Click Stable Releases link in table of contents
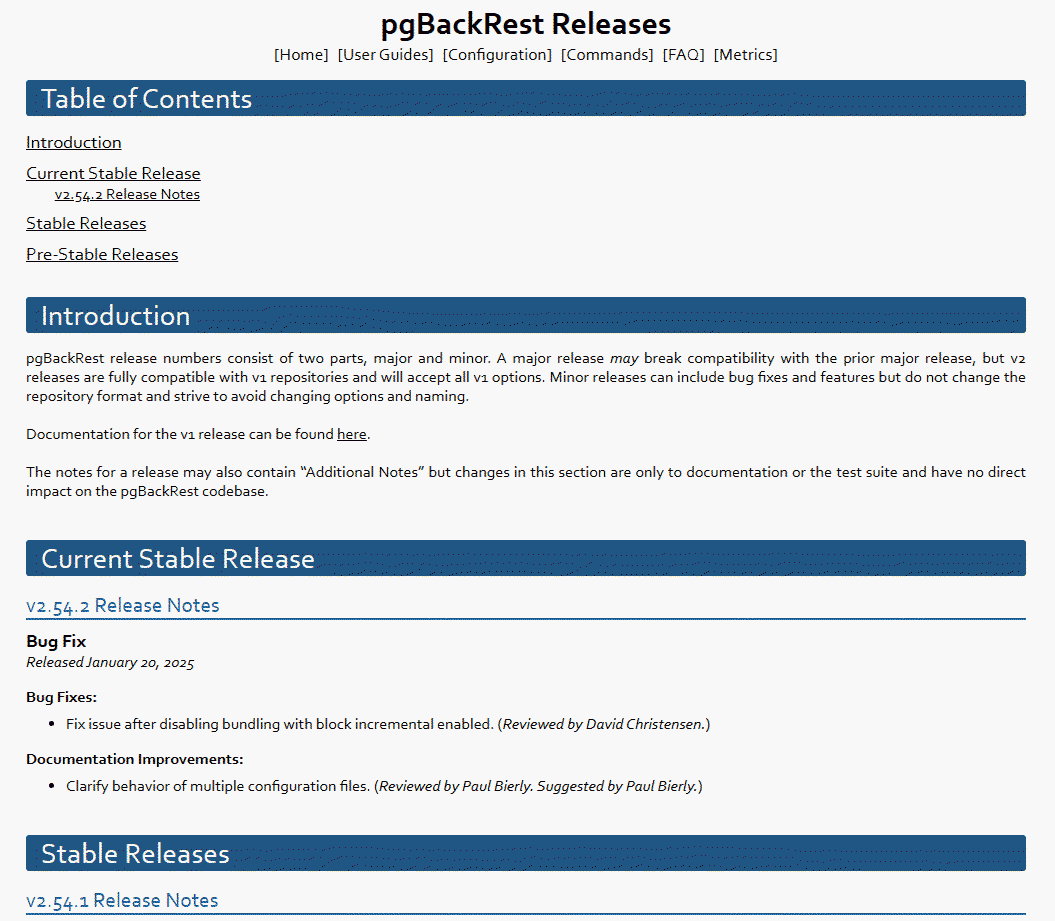The width and height of the screenshot is (1055, 921). click(86, 224)
